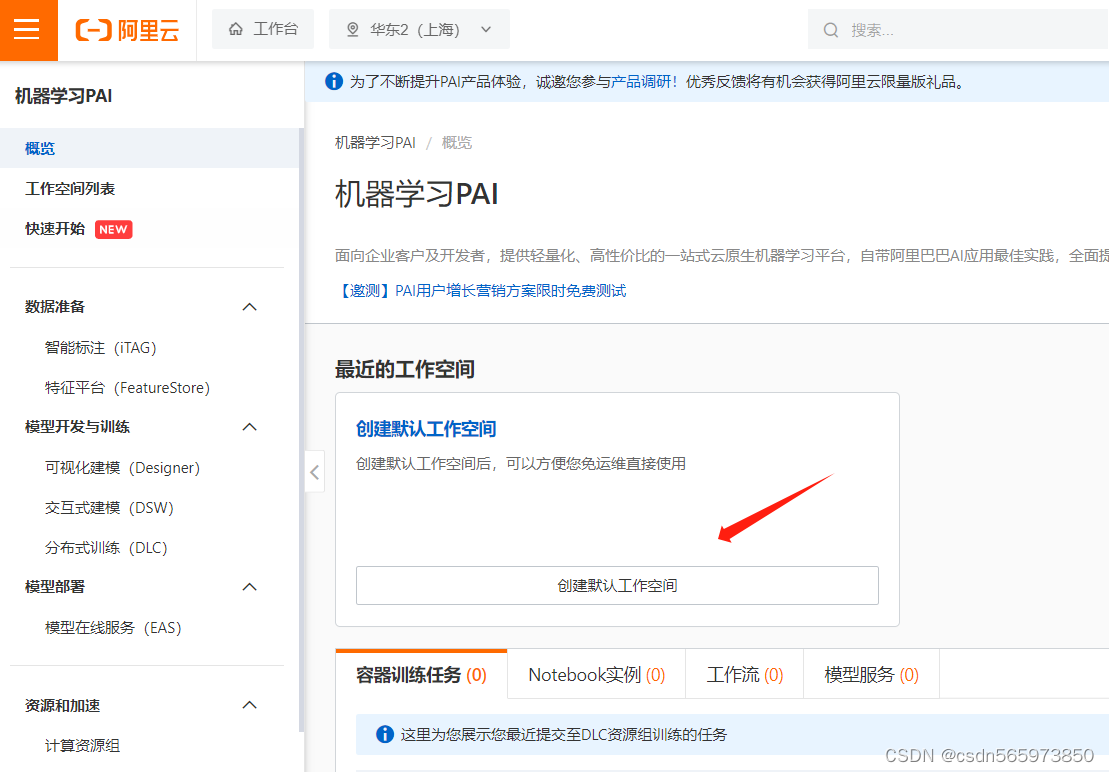Click 机器学习PAI in the breadcrumb
1109x772 pixels.
[375, 143]
